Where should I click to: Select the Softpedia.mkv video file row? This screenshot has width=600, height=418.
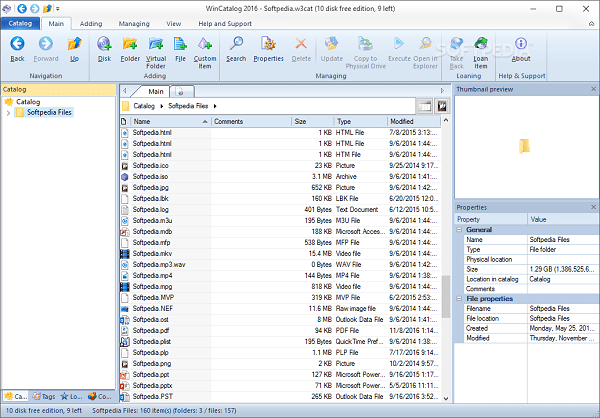tap(280, 253)
